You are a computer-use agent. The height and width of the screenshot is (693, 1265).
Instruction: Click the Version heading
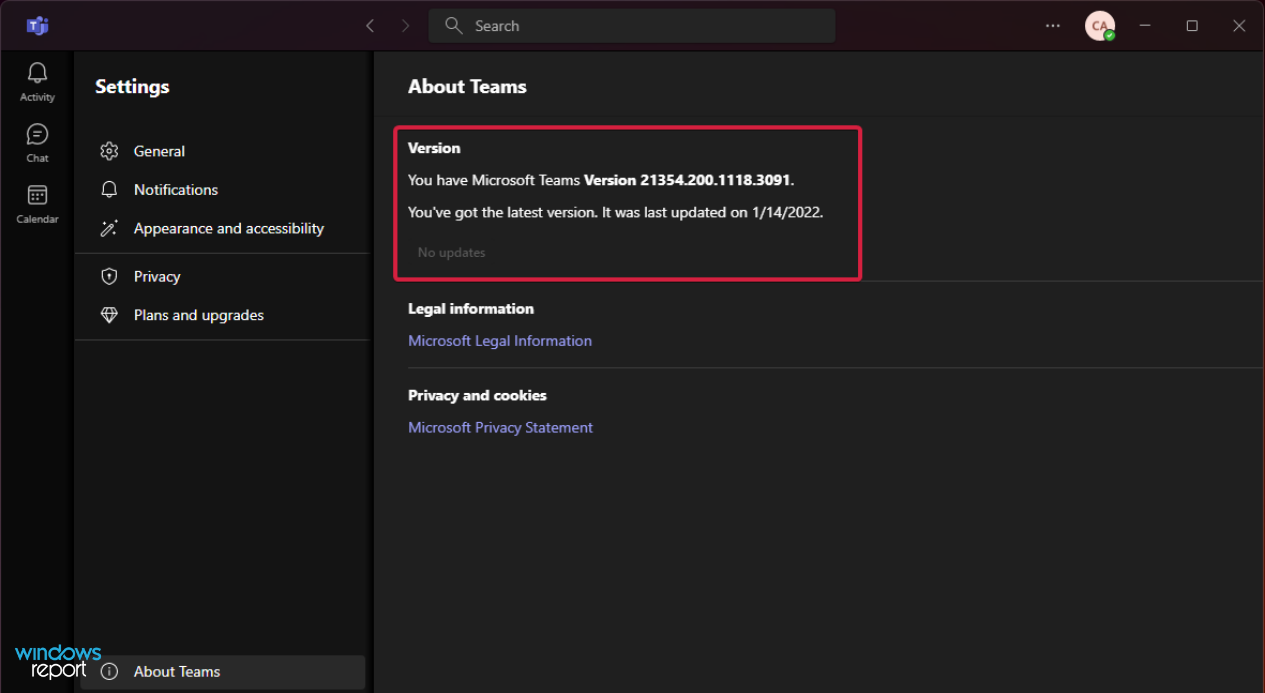434,148
